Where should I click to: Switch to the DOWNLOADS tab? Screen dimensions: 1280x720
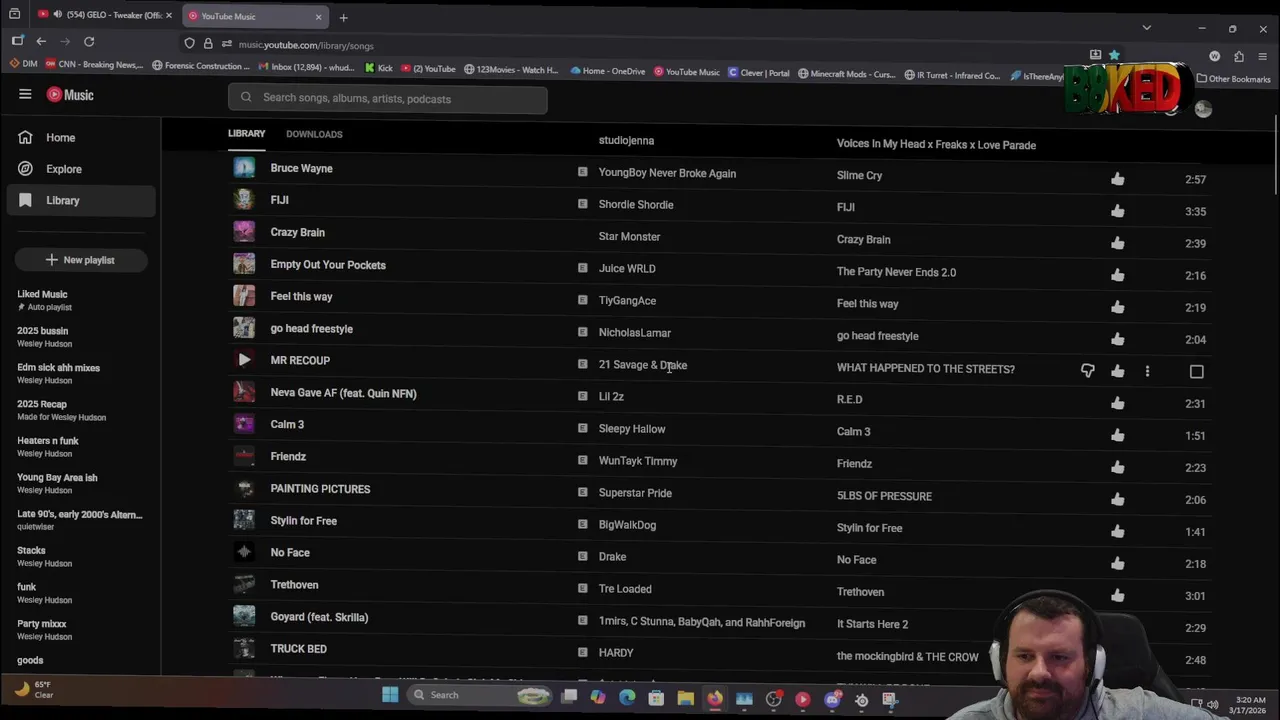(x=314, y=134)
